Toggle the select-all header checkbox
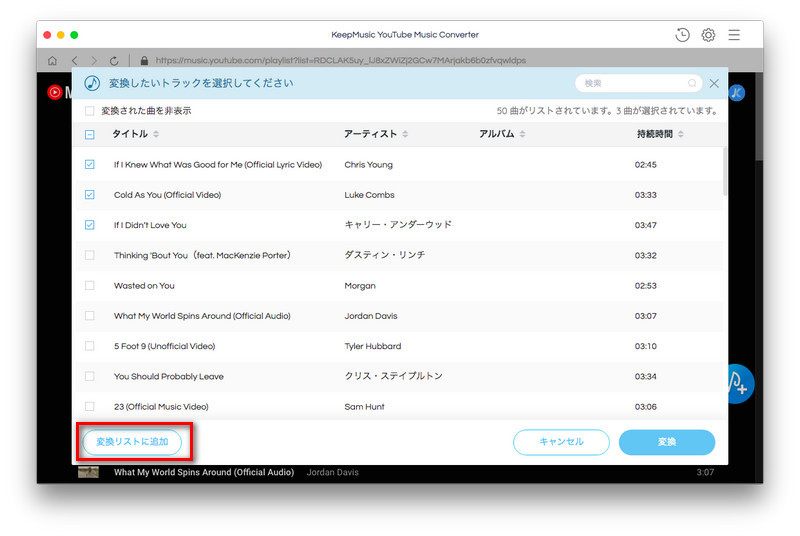The height and width of the screenshot is (536, 800). click(x=90, y=134)
